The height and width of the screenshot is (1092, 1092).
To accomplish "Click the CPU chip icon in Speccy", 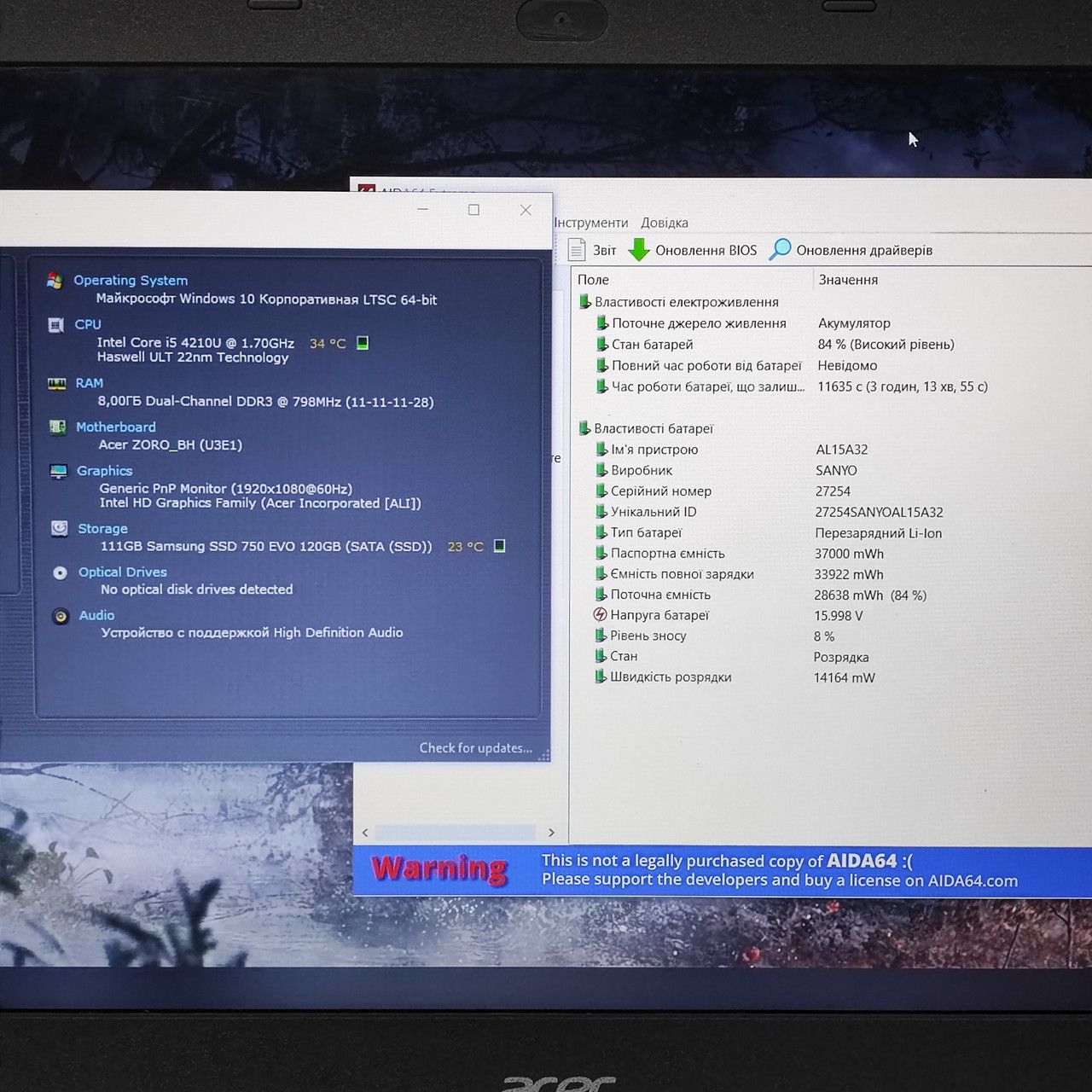I will tap(56, 325).
